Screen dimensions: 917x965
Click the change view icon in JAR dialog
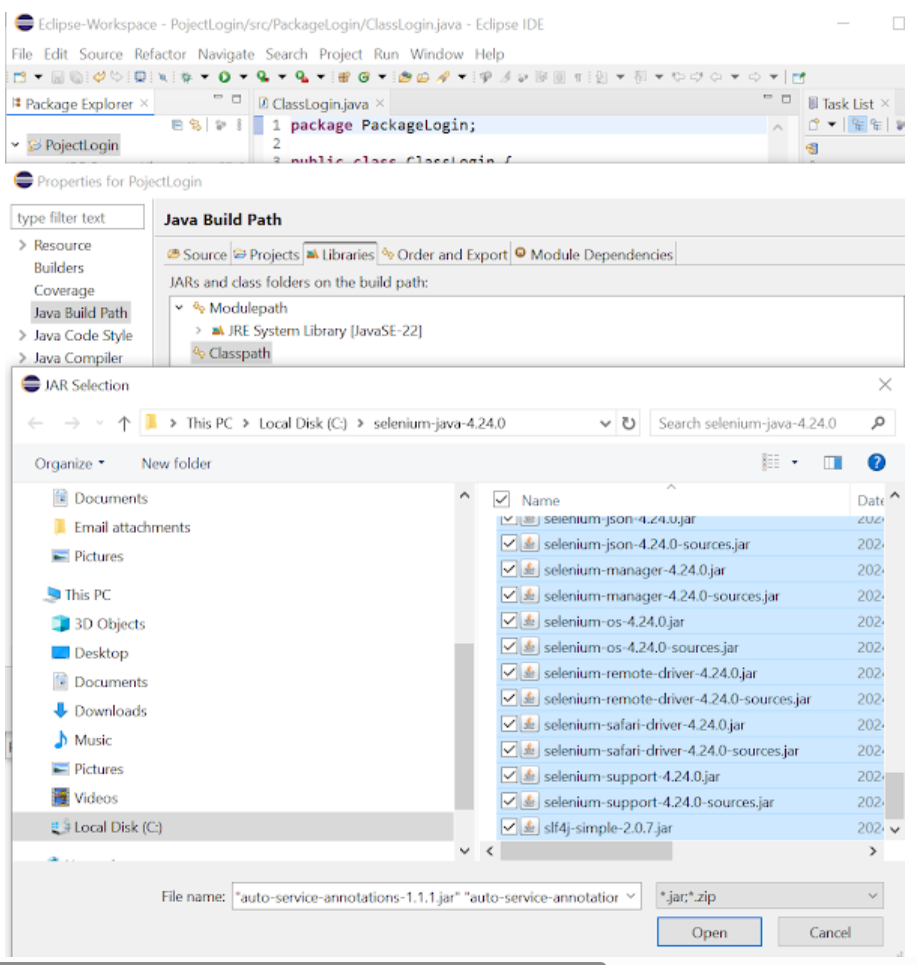pos(771,462)
